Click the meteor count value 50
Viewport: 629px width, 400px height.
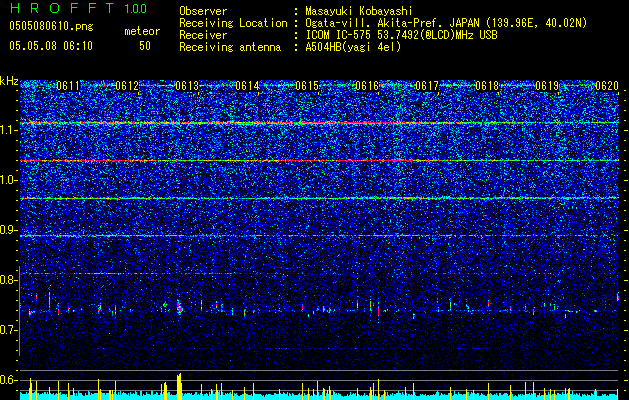(x=145, y=46)
